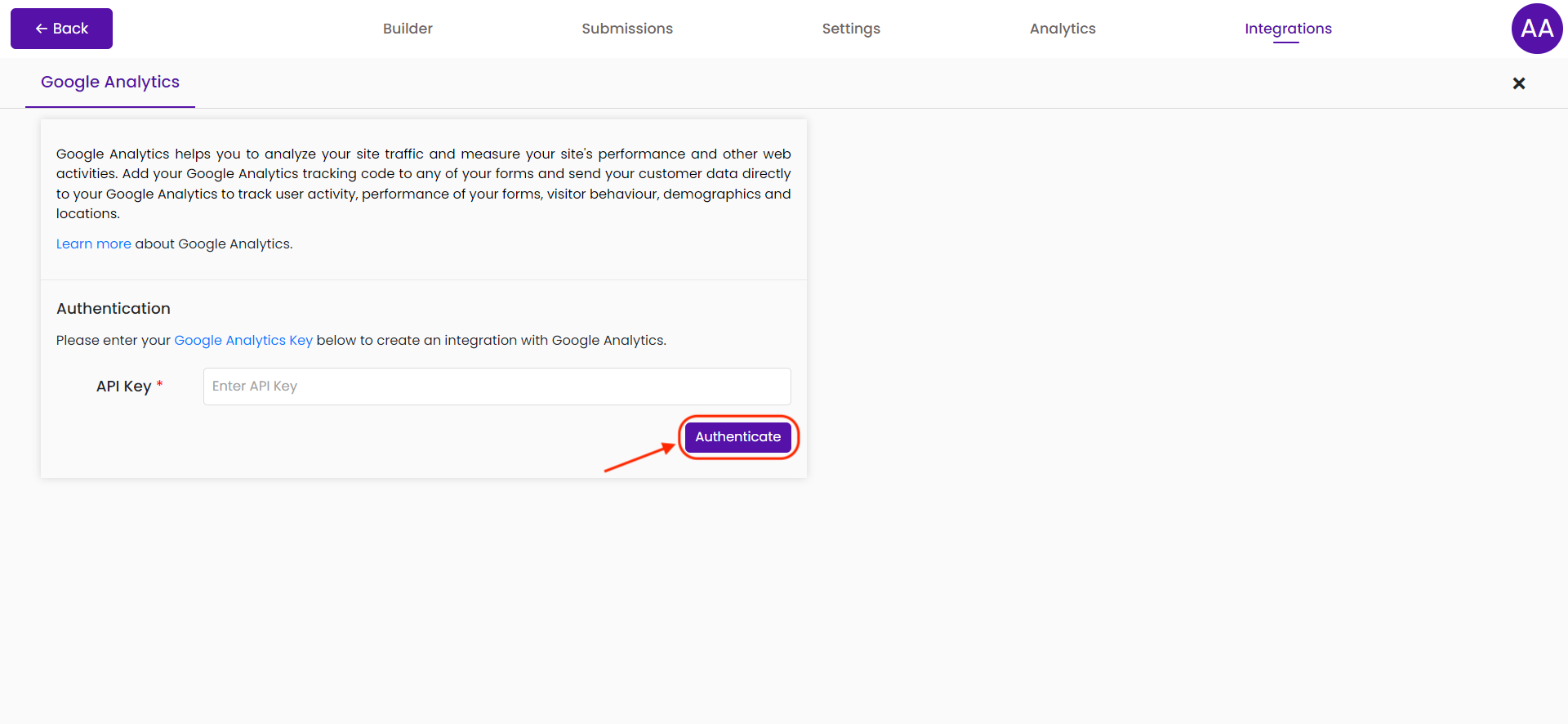This screenshot has height=724, width=1568.
Task: Close the Google Analytics panel
Action: pyautogui.click(x=1519, y=83)
